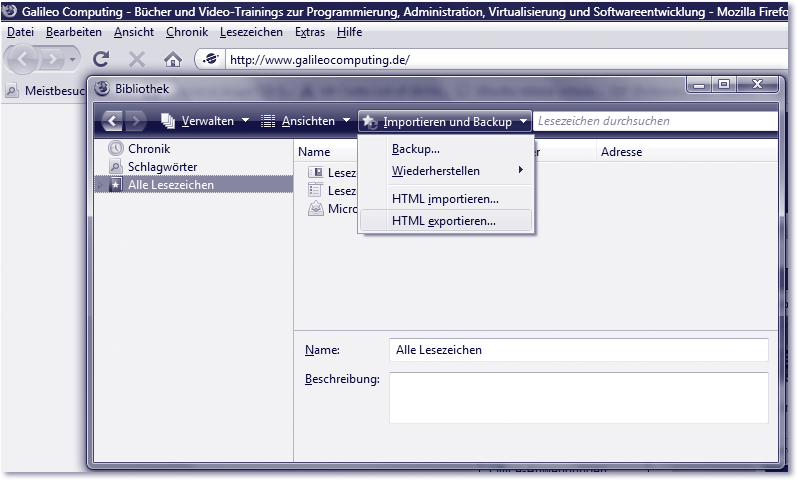
Task: Choose Backup... from the open menu
Action: coord(416,149)
